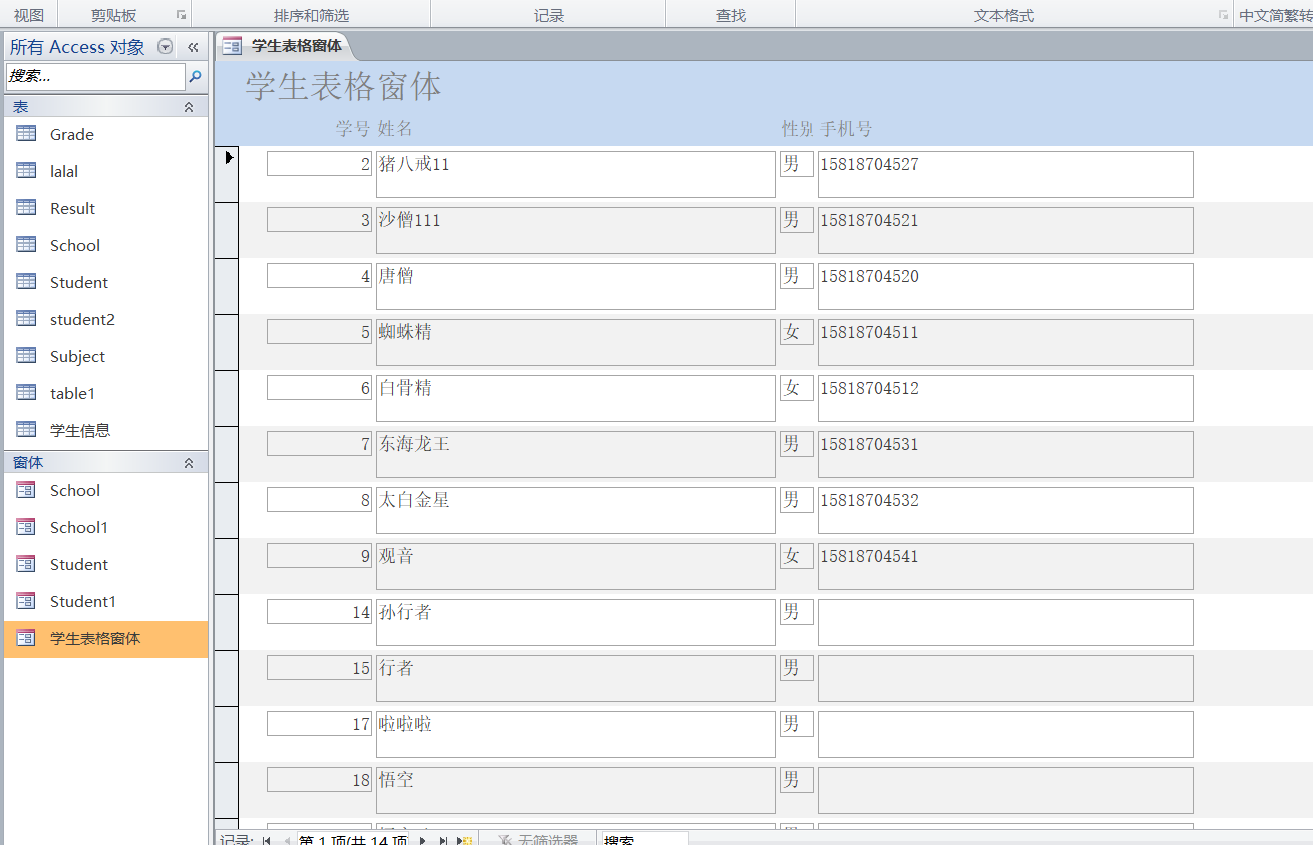Click the name field containing 唐僧

575,285
